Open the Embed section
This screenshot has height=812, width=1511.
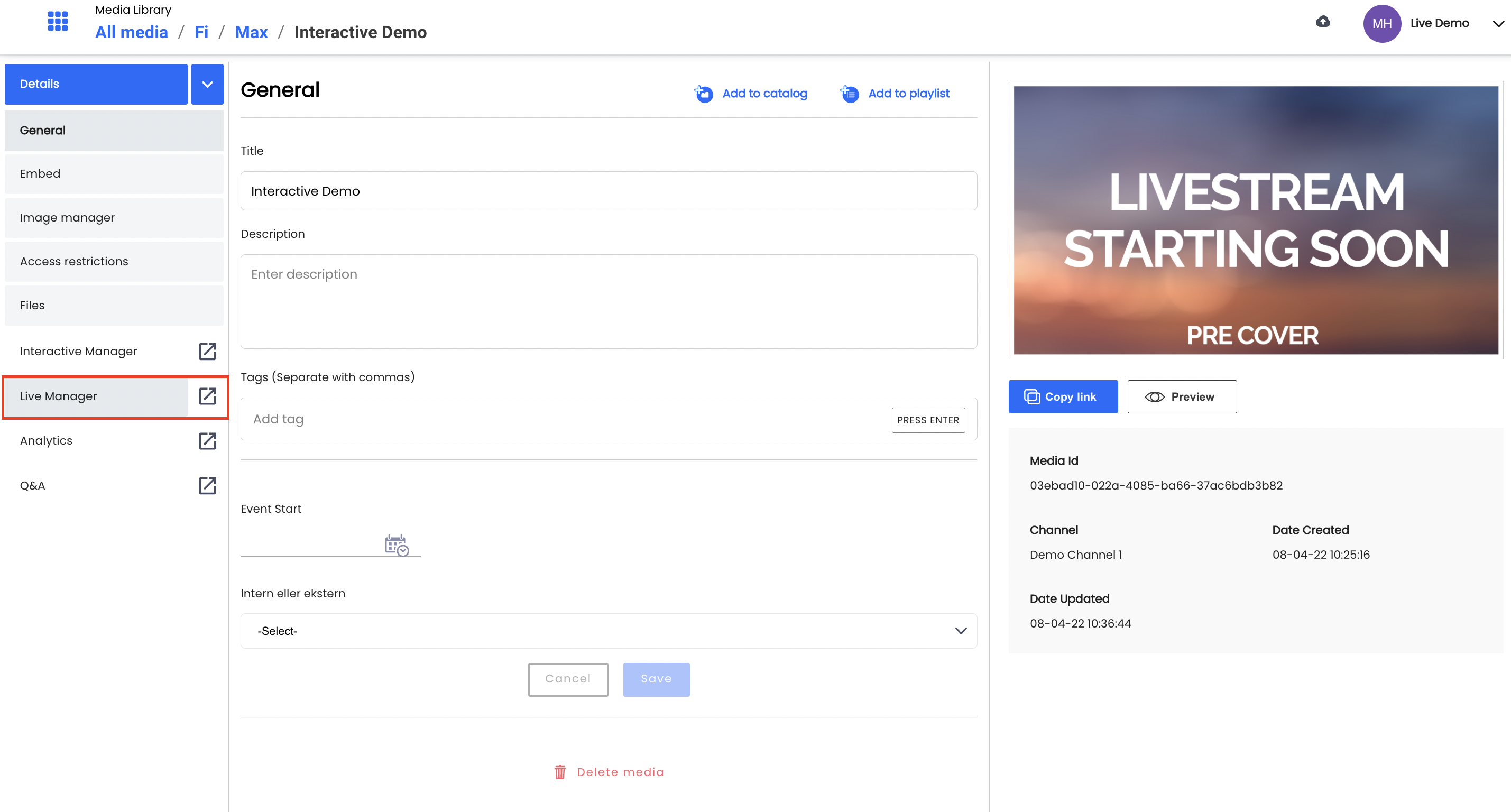(x=114, y=174)
